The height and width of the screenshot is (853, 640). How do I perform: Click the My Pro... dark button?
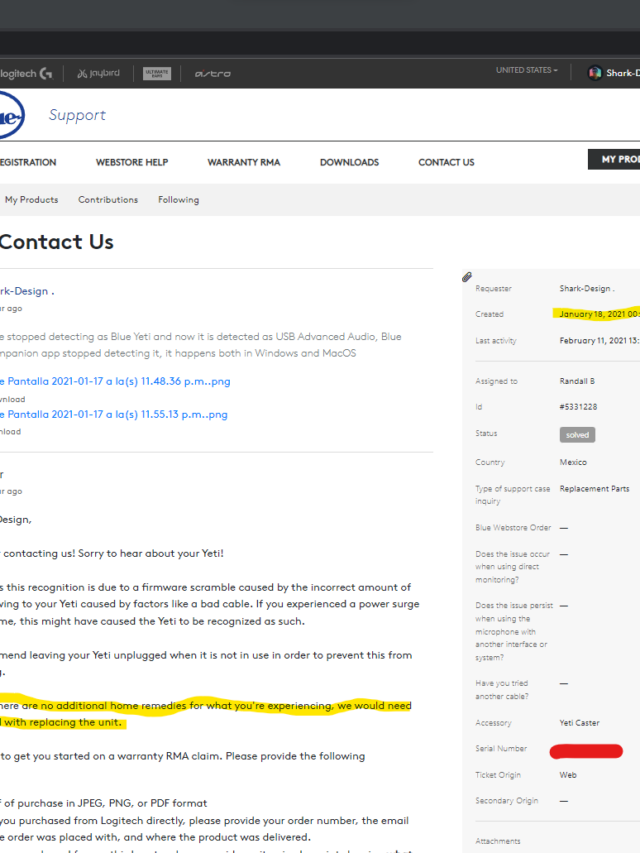click(614, 159)
